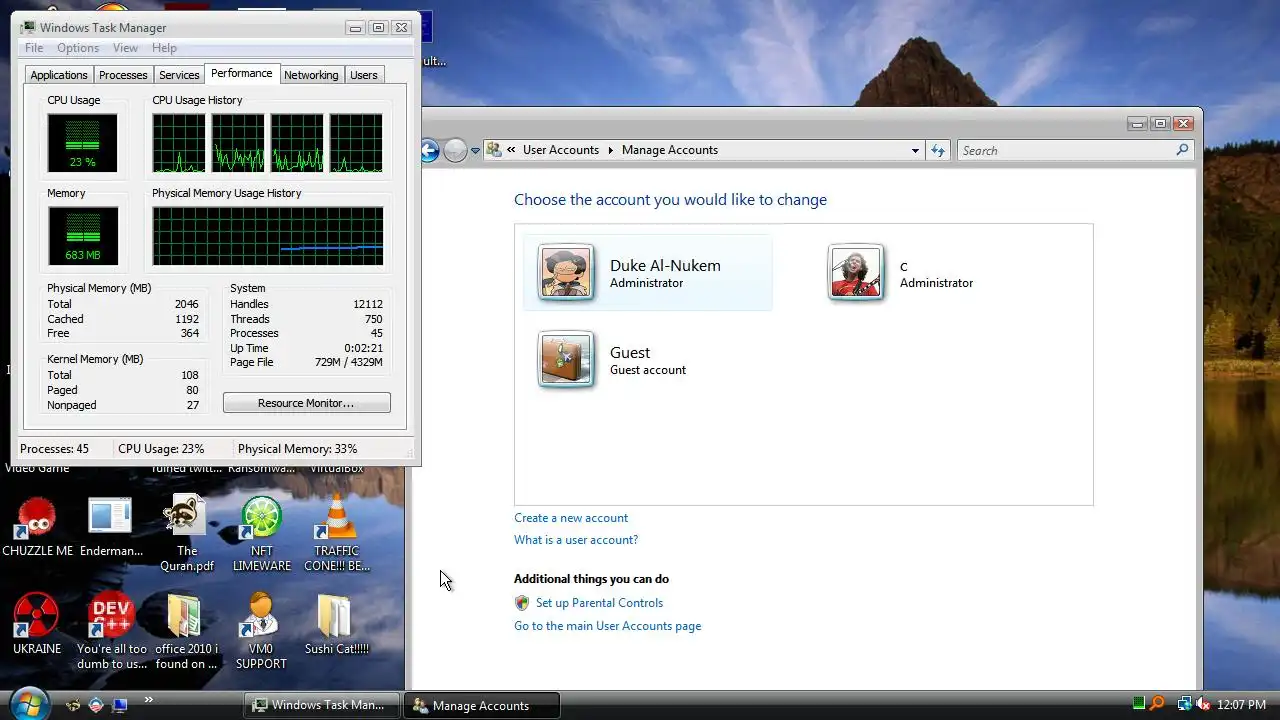
Task: Click the Forward arrow in Manage Accounts
Action: (455, 151)
